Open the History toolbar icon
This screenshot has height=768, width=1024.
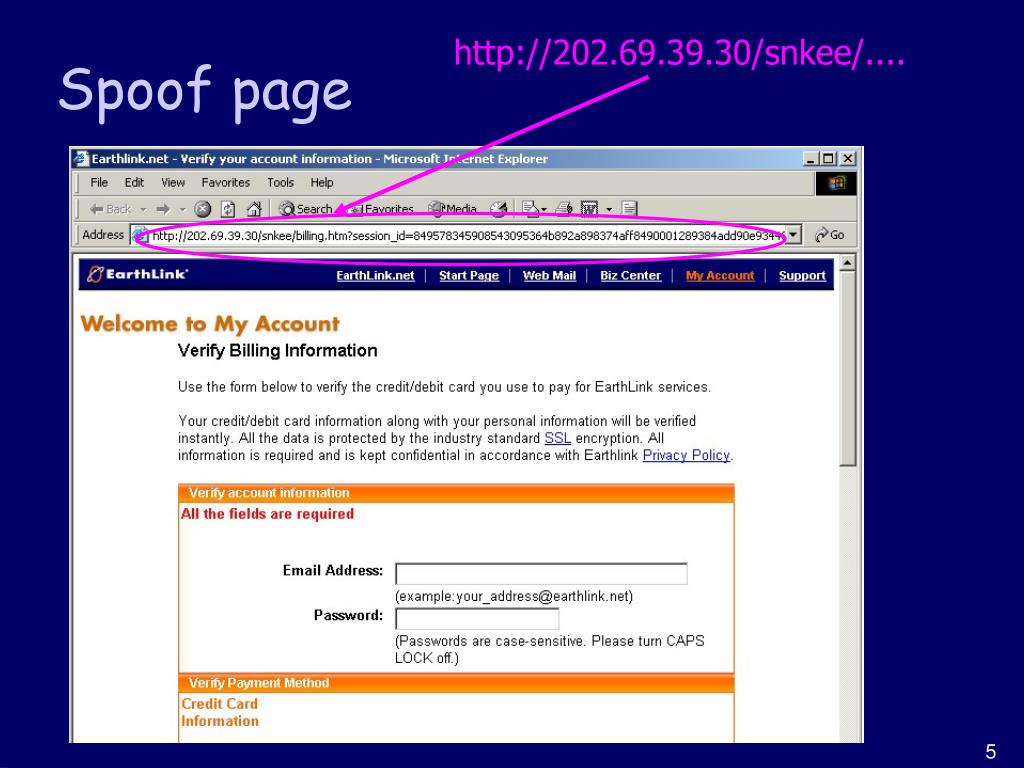point(499,209)
